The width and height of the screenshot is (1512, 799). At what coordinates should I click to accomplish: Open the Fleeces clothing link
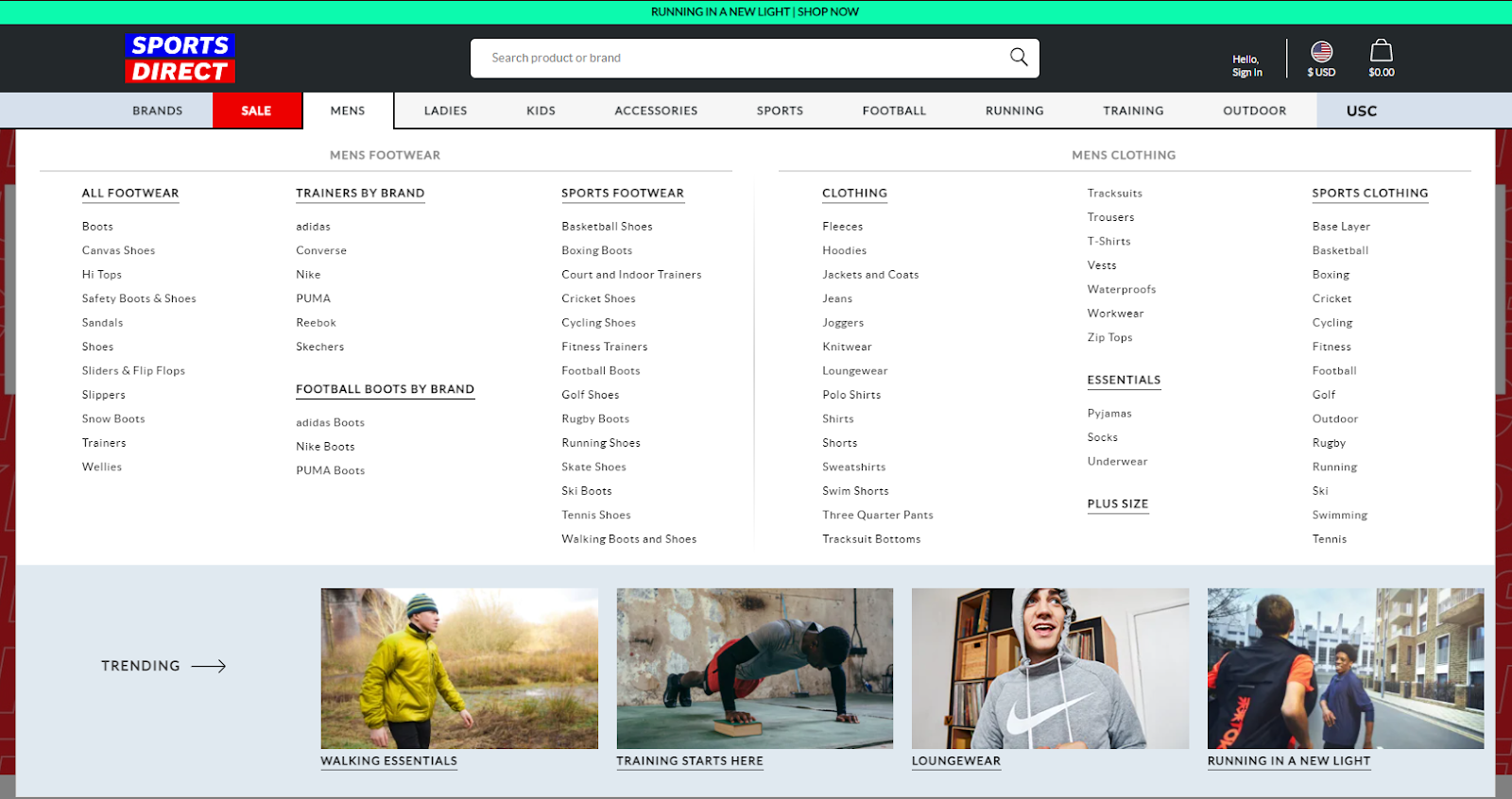(843, 227)
